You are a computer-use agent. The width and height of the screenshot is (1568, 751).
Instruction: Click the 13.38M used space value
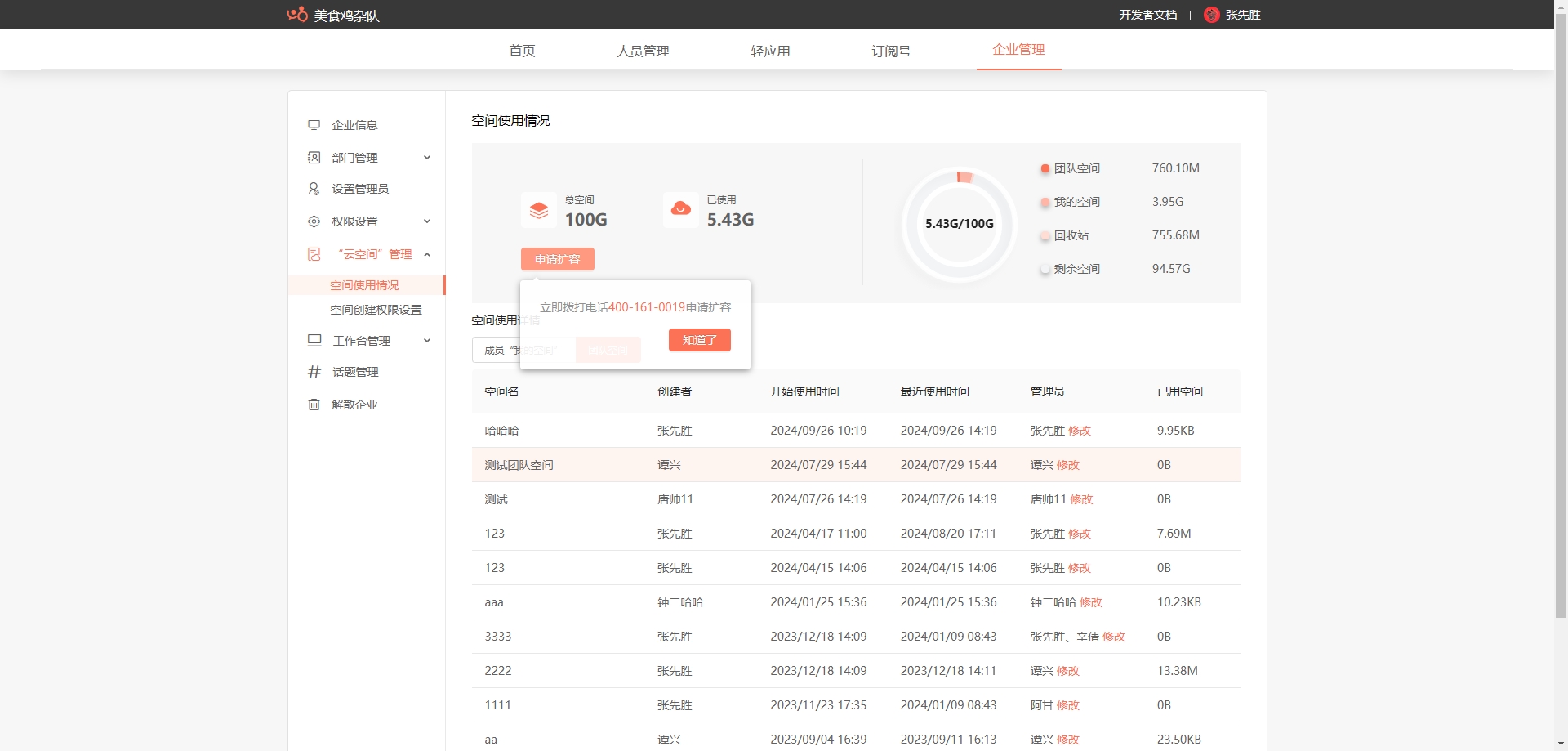[1178, 671]
